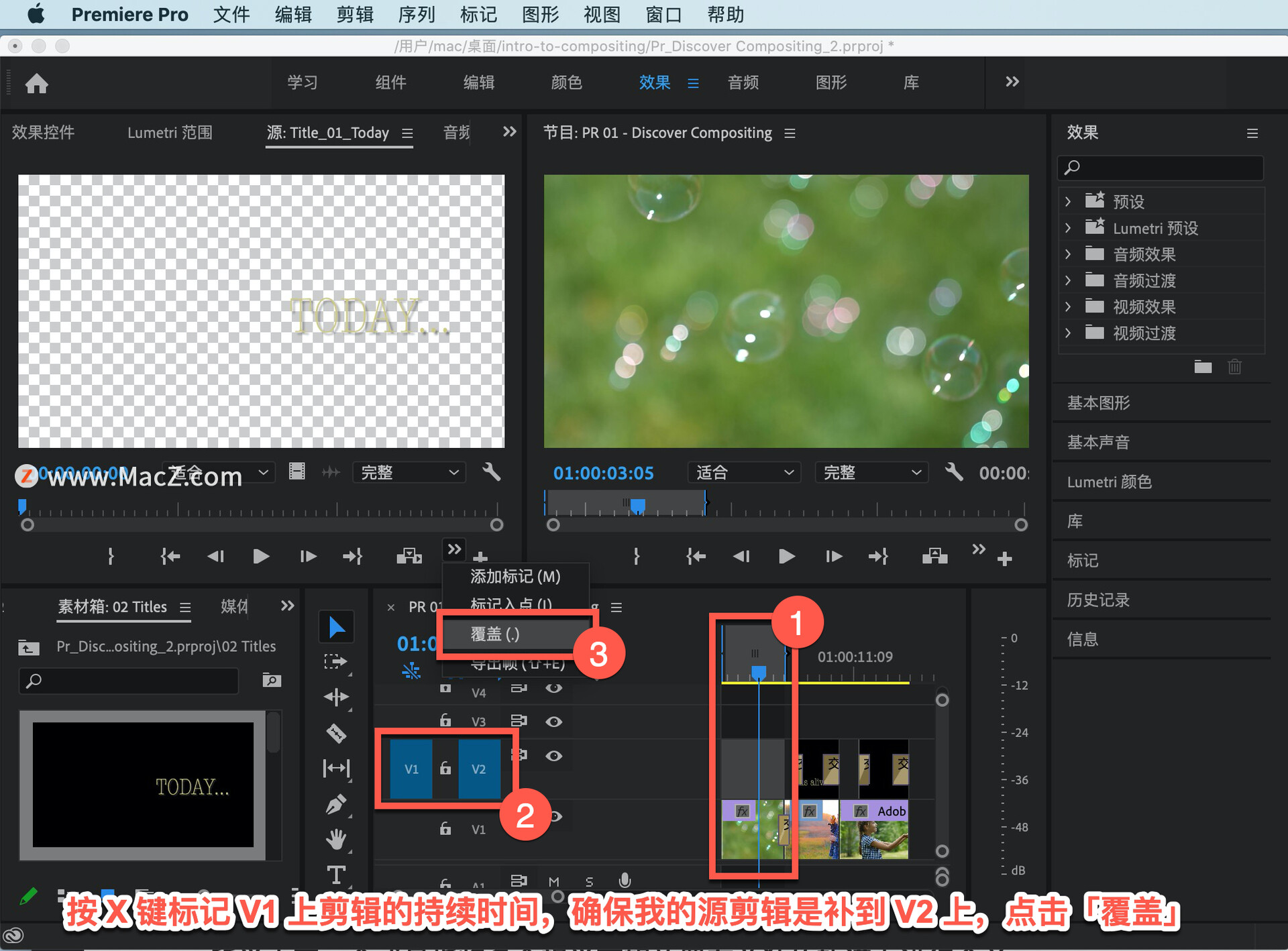Create new custom bin in Effects panel
1288x951 pixels.
[x=1203, y=367]
